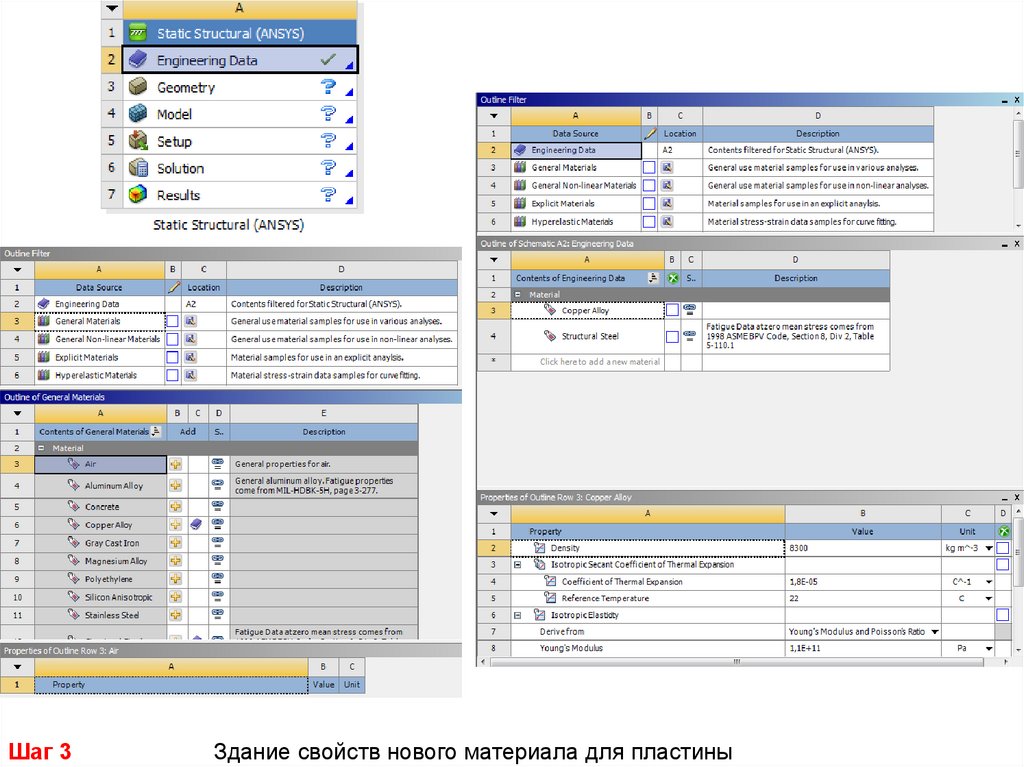Click the properties panel horizontal scrollbar
The width and height of the screenshot is (1024, 767).
(x=737, y=662)
